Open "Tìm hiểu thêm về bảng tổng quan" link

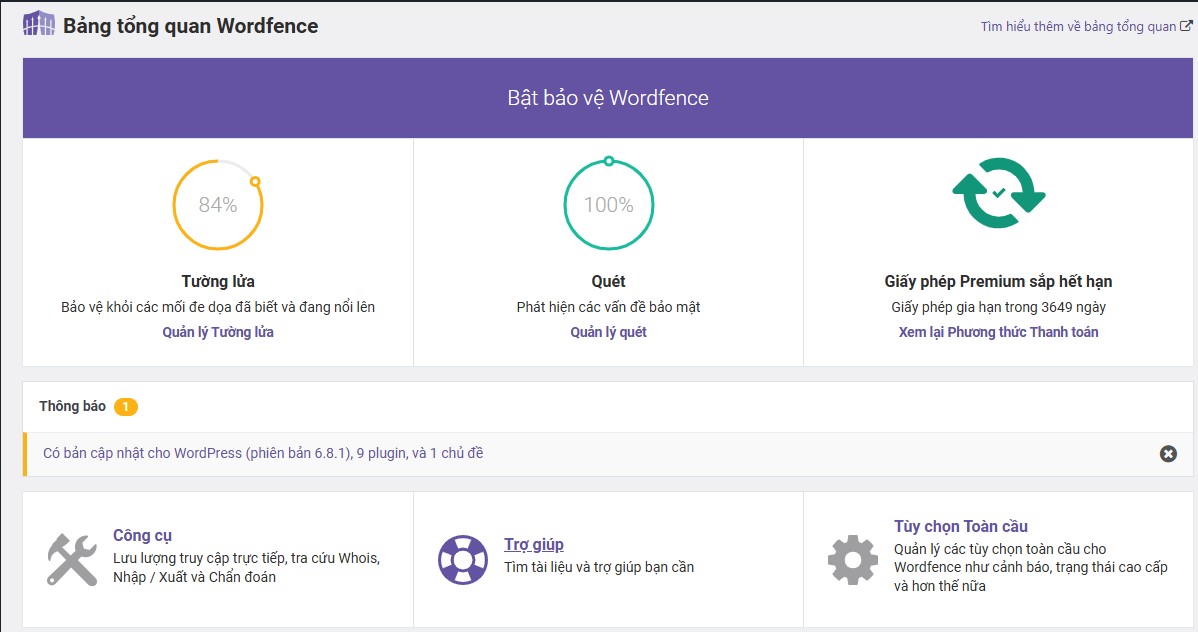[1078, 26]
